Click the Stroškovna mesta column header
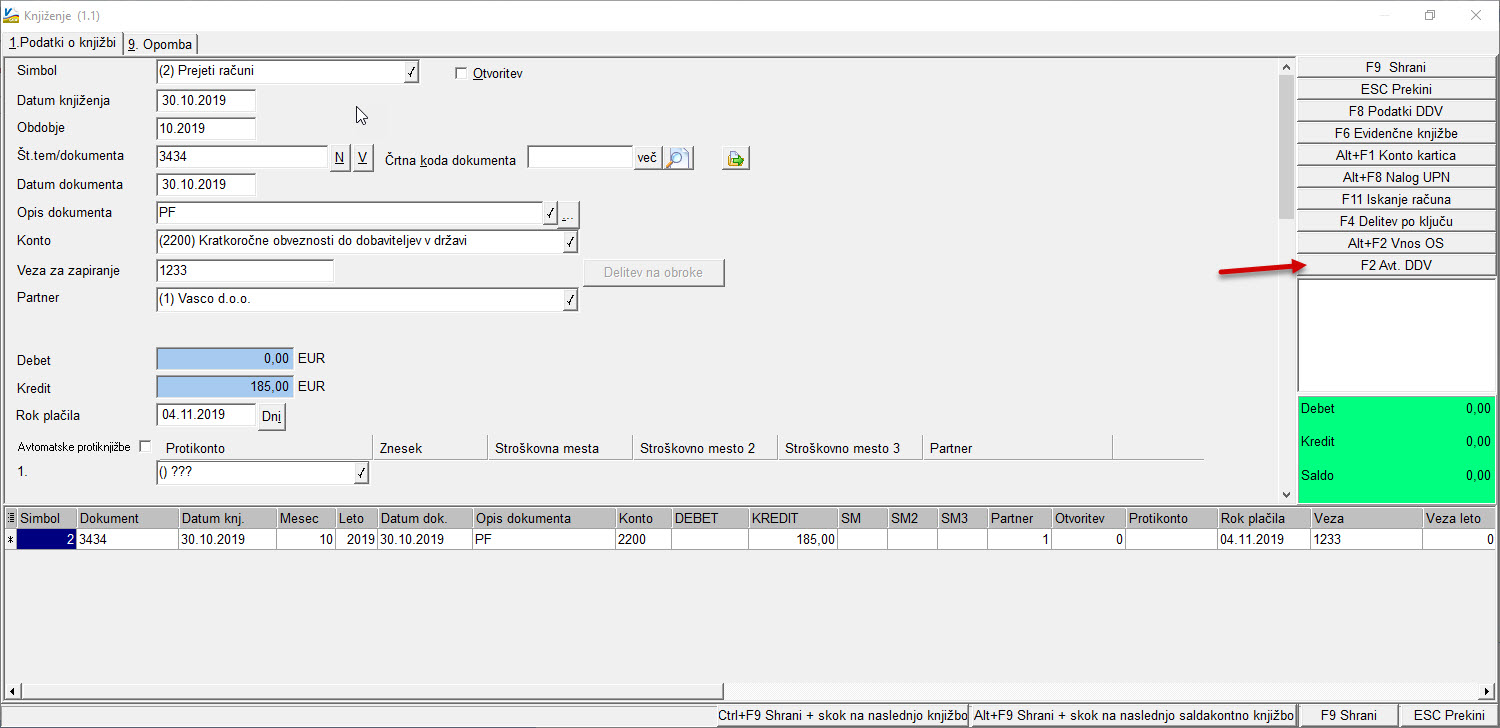 [560, 448]
